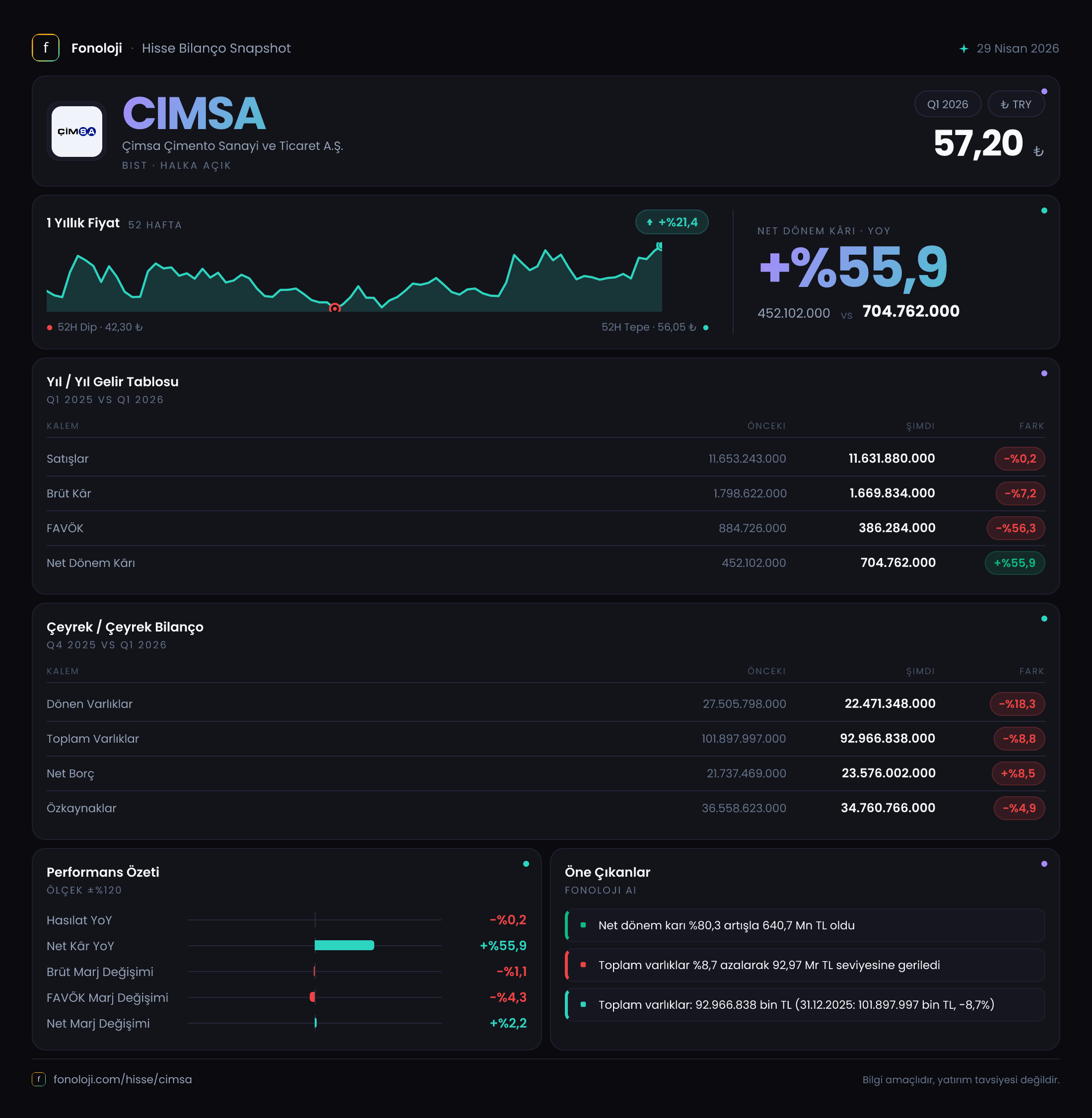Click the -%0,2 badge in Satışlar row
Screen dimensions: 1092x1118
[x=1019, y=458]
